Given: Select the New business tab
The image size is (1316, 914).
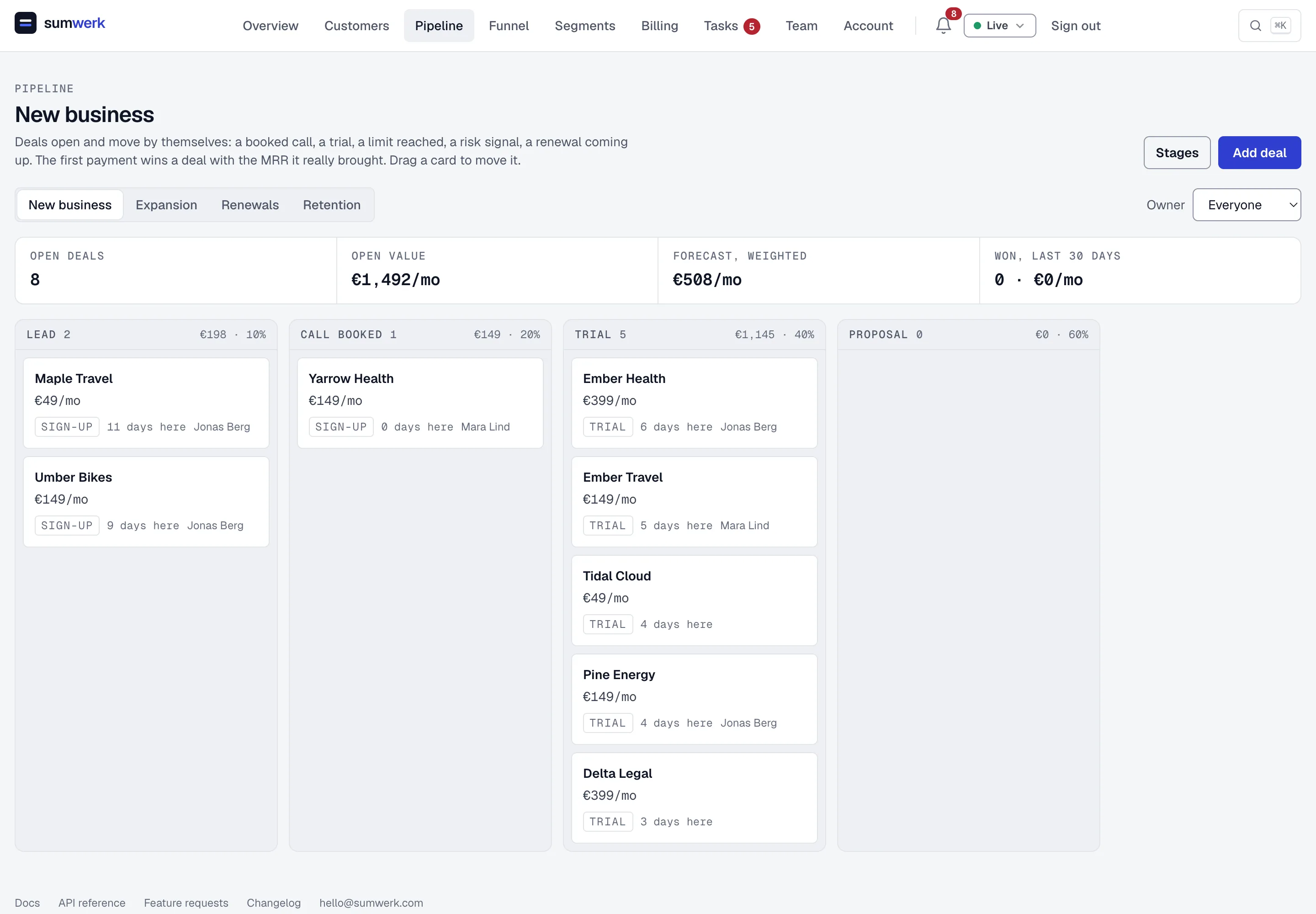Looking at the screenshot, I should click(x=70, y=204).
